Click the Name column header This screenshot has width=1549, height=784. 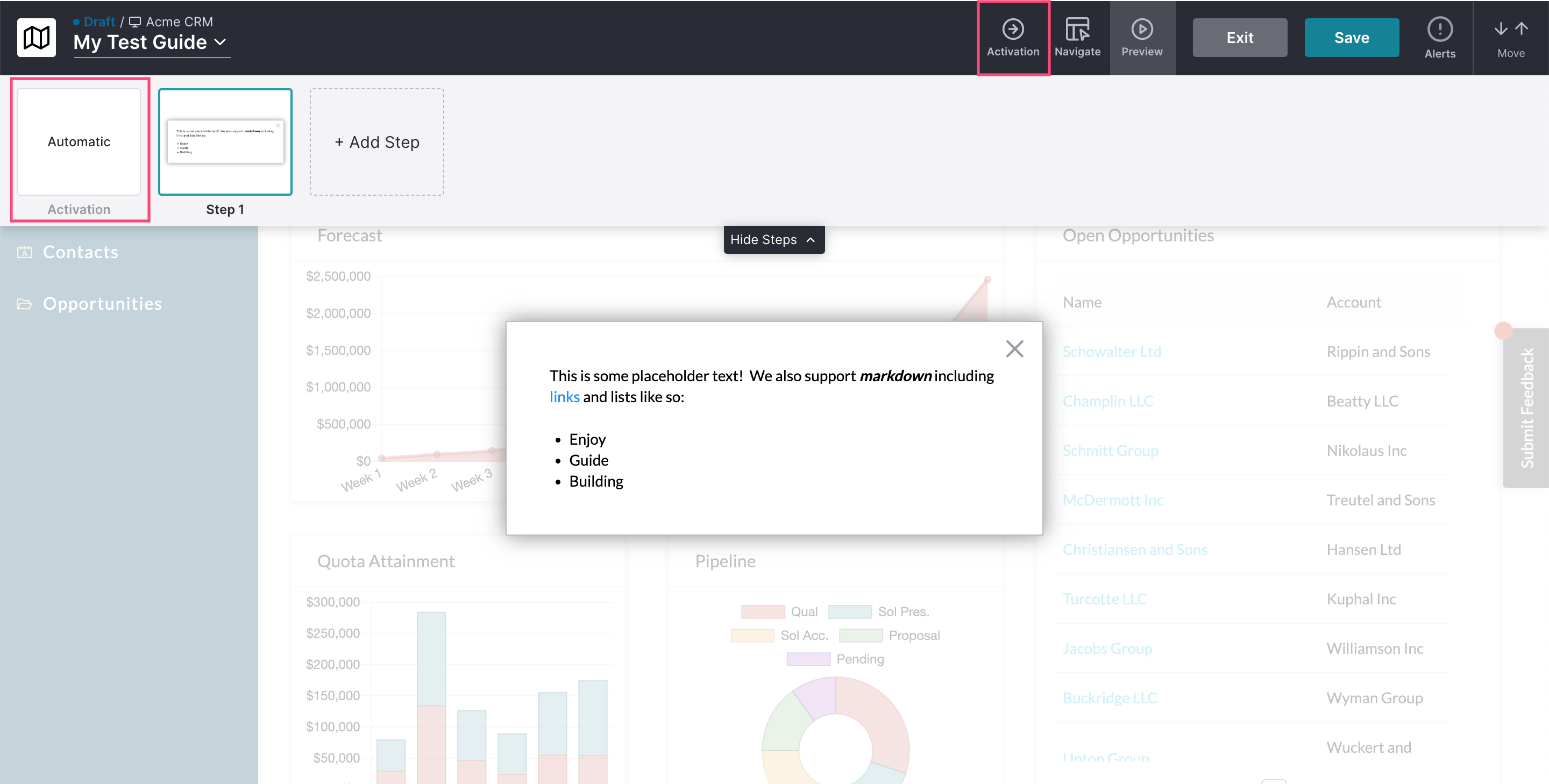point(1082,302)
